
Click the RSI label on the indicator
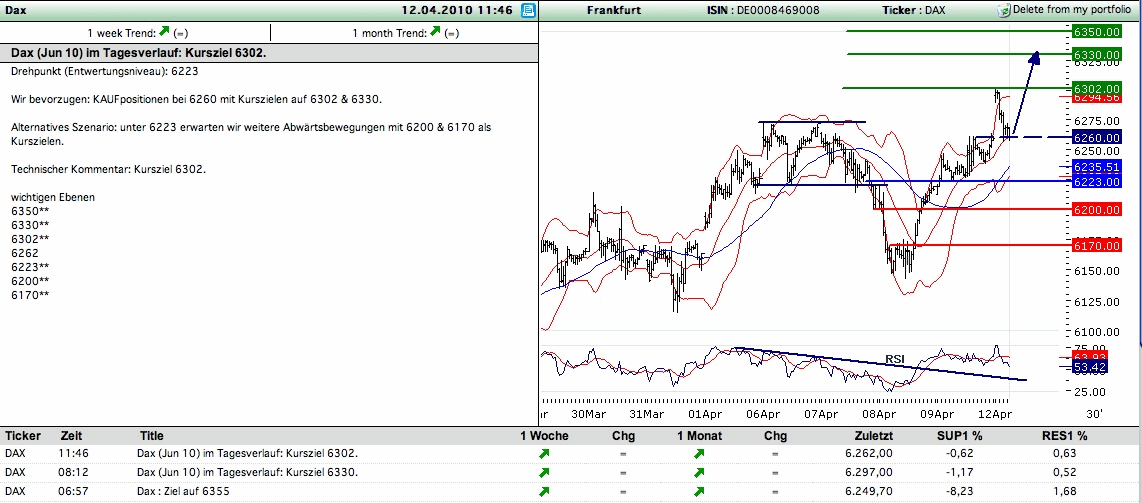point(894,358)
